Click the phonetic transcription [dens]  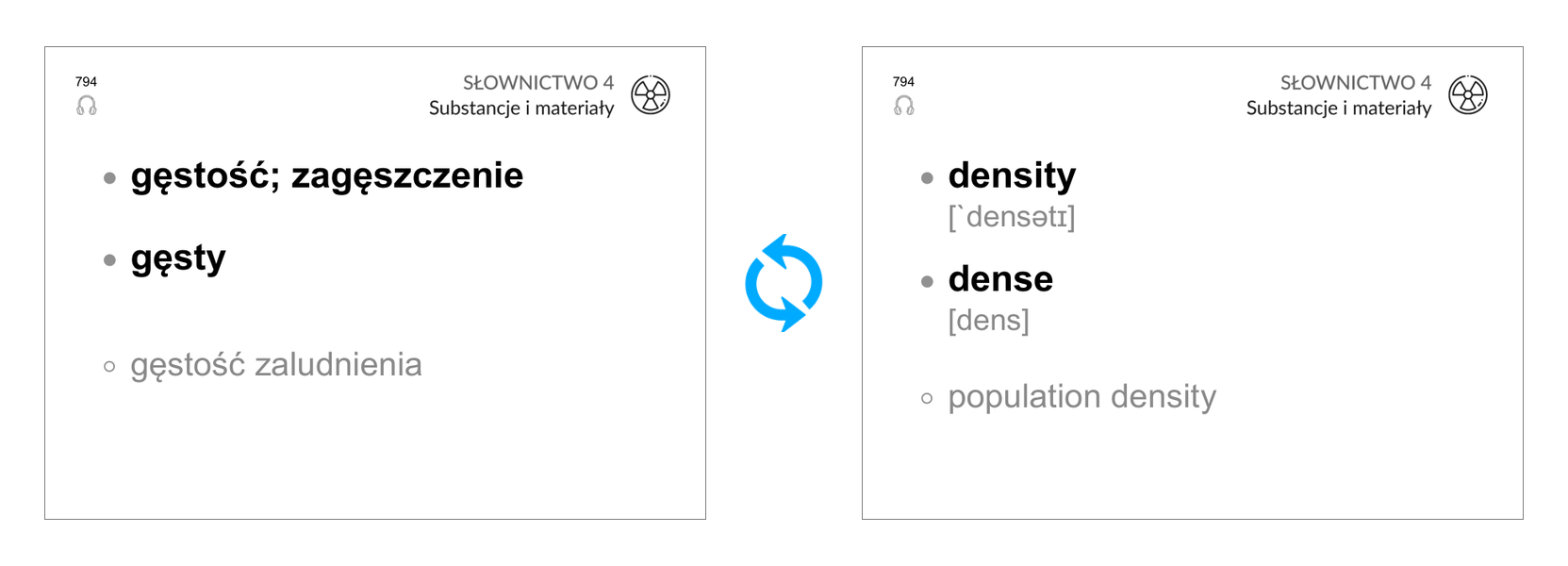(988, 321)
